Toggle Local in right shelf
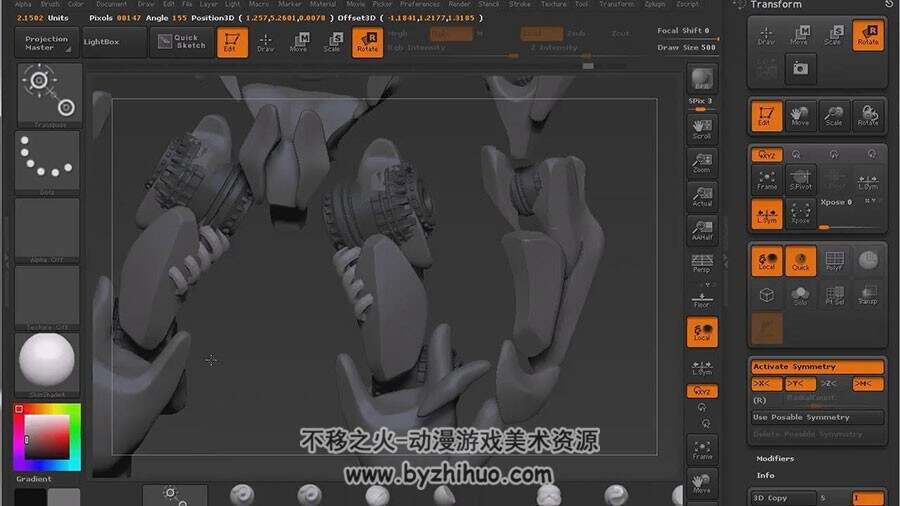The width and height of the screenshot is (900, 506). click(x=701, y=332)
